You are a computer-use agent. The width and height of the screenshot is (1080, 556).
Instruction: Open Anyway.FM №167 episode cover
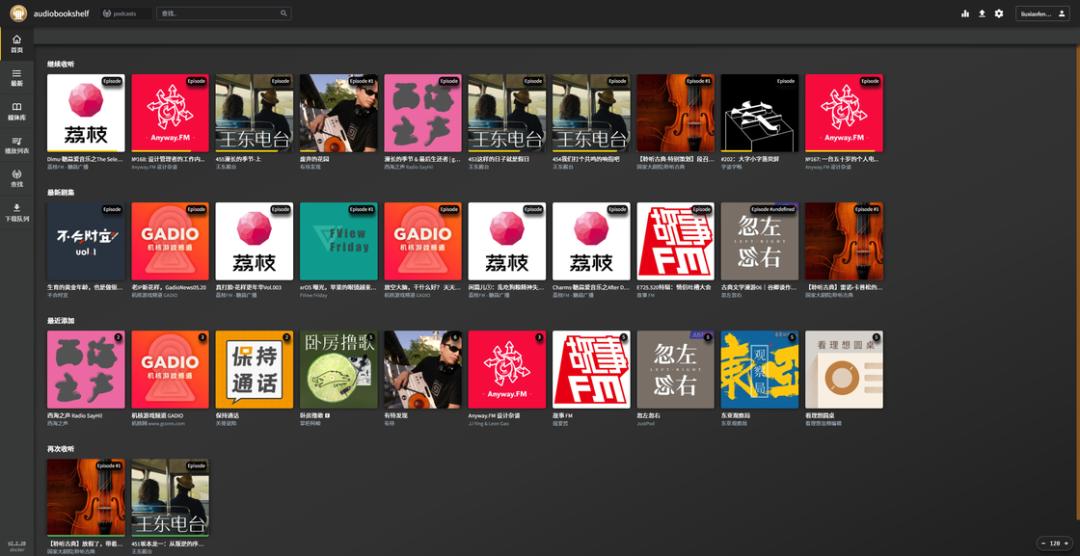coord(844,113)
